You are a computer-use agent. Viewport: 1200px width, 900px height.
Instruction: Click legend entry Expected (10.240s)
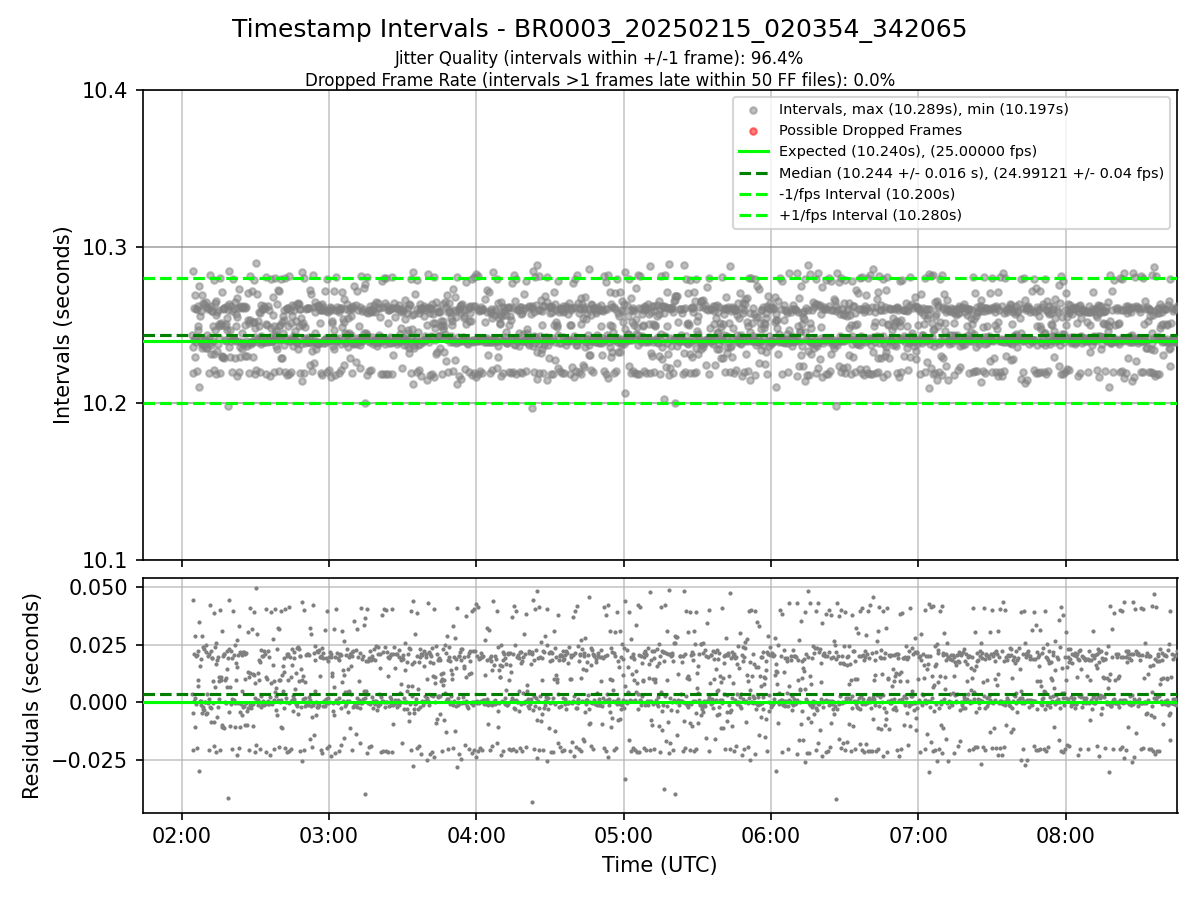click(x=908, y=151)
